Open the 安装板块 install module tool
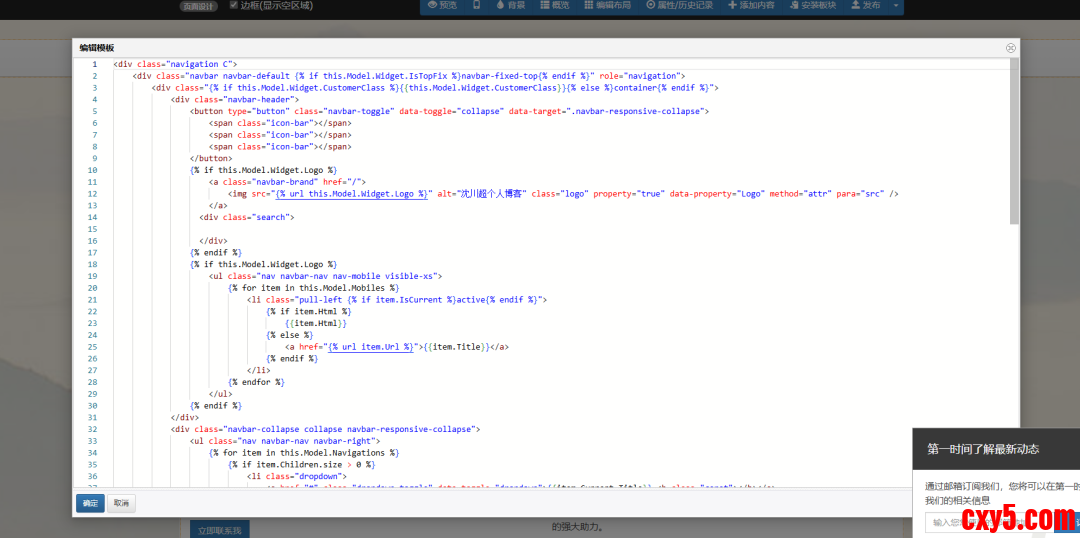 point(811,5)
